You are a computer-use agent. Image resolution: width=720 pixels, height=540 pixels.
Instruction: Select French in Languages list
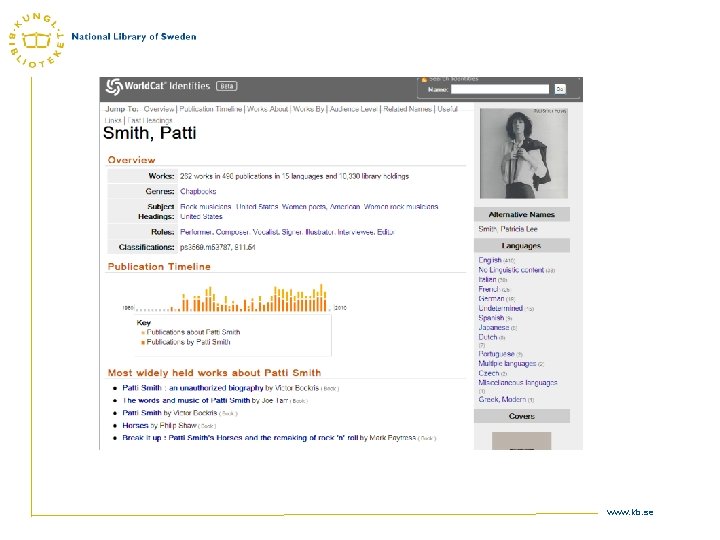point(489,289)
